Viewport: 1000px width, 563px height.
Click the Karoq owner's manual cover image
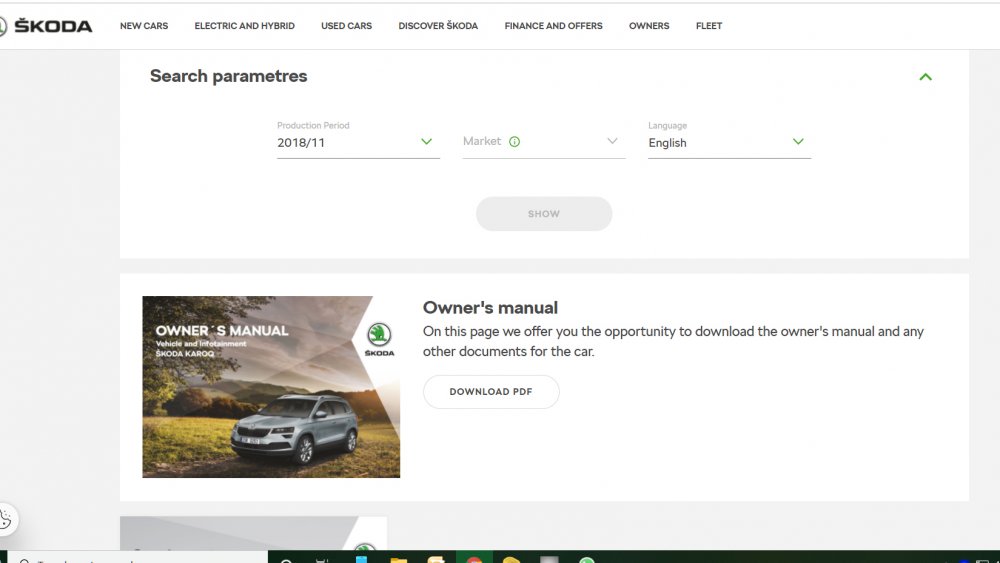tap(271, 386)
